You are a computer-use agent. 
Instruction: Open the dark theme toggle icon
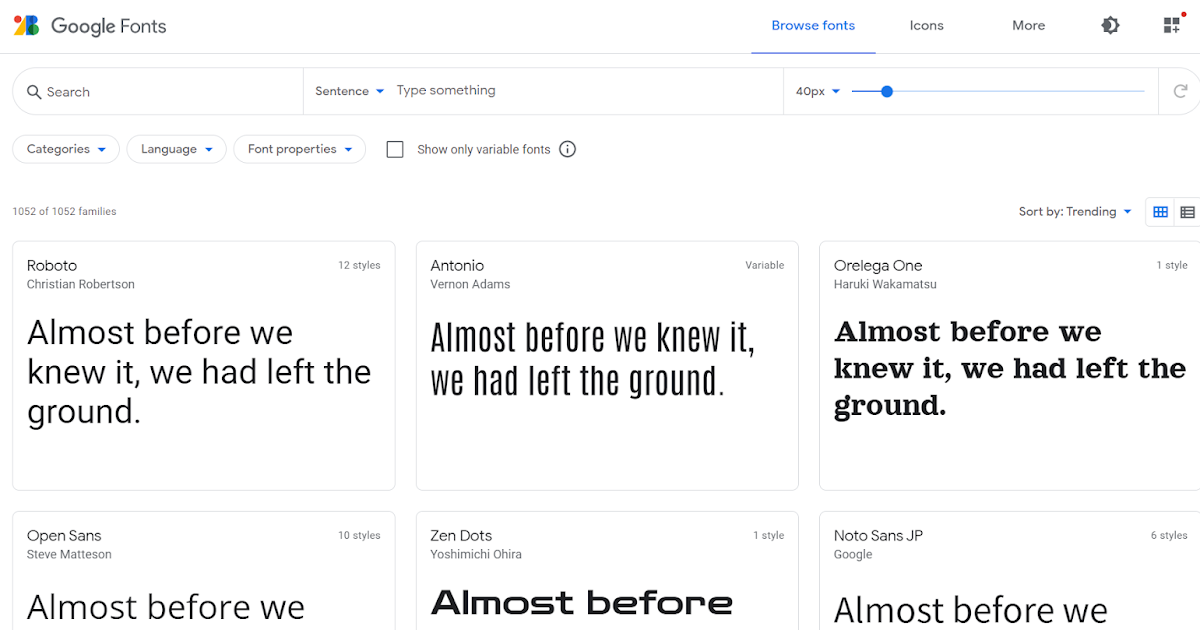(1110, 25)
